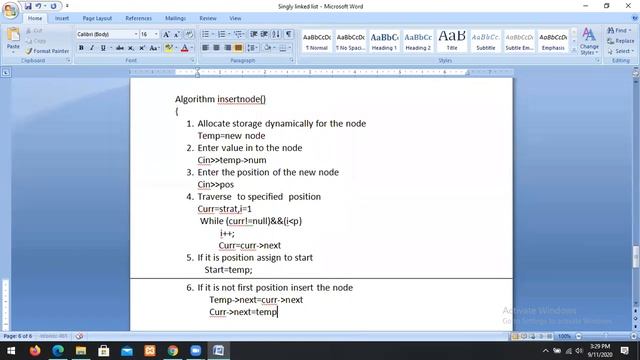Save the document from Quick Access toolbar
The height and width of the screenshot is (360, 640).
[28, 6]
